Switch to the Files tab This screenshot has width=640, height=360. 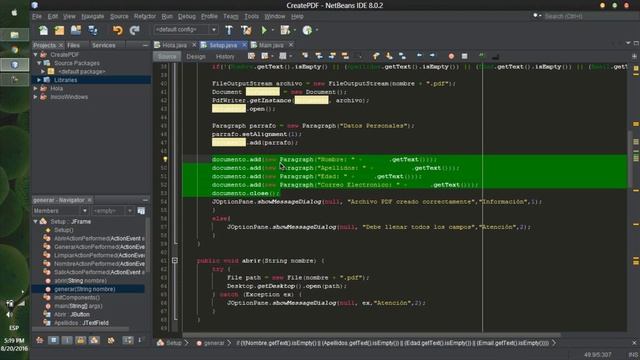[73, 45]
